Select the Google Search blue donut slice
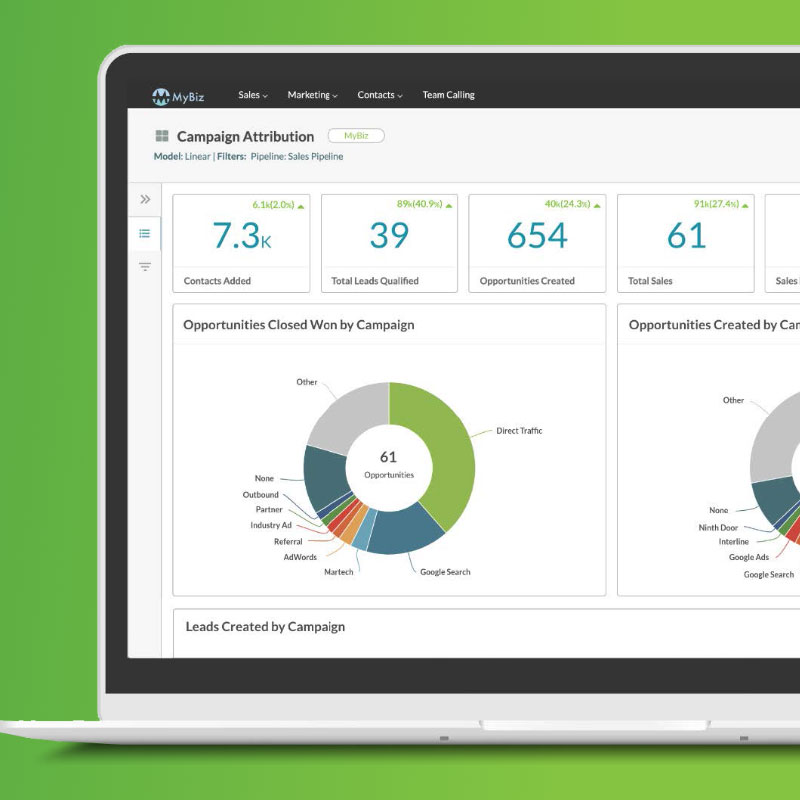Viewport: 800px width, 800px height. [403, 533]
